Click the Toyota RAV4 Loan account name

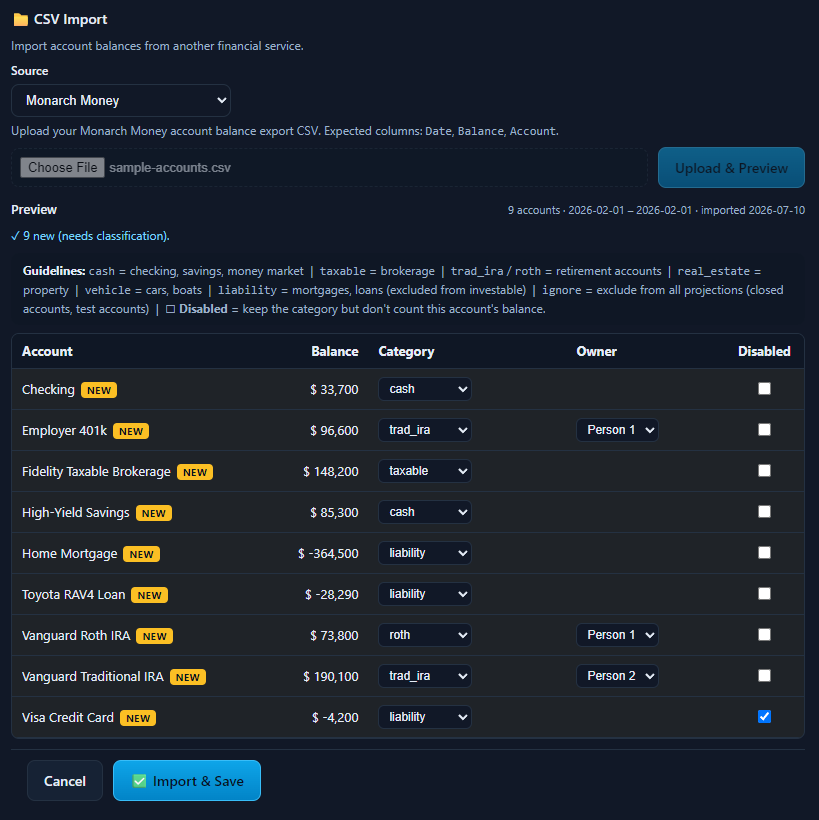pyautogui.click(x=74, y=595)
